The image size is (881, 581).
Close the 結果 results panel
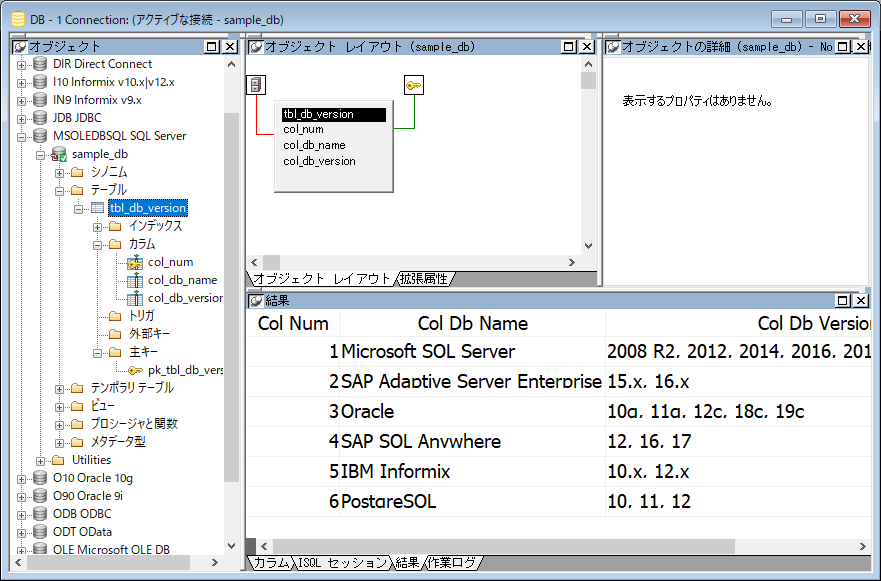(860, 300)
